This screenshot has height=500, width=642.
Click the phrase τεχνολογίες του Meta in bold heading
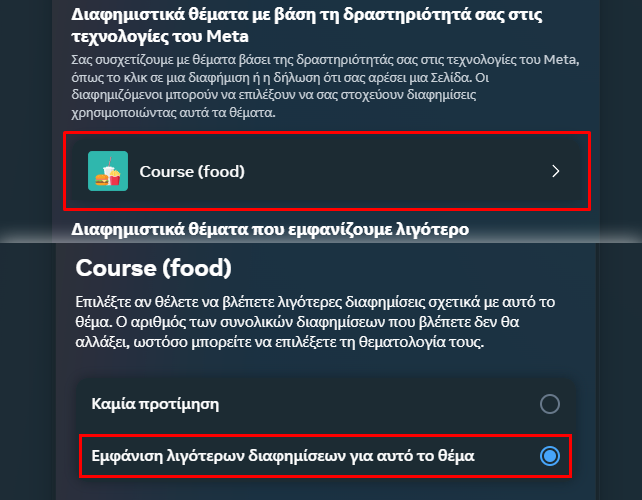tap(160, 36)
